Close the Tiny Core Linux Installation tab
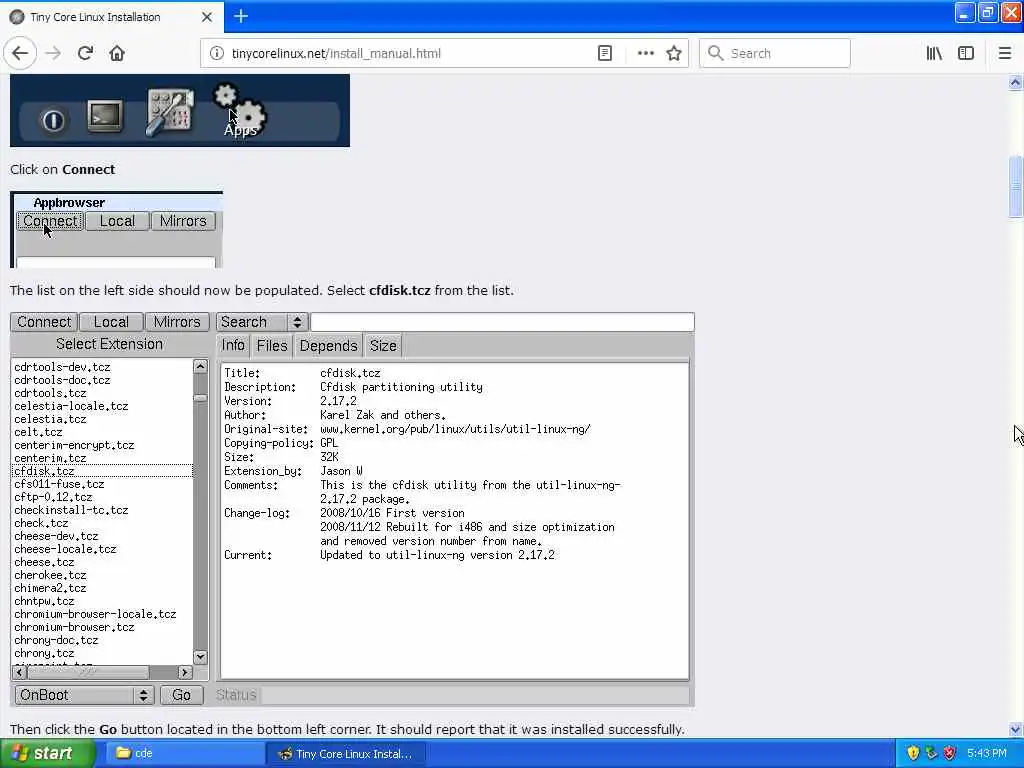Image resolution: width=1024 pixels, height=768 pixels. click(206, 17)
